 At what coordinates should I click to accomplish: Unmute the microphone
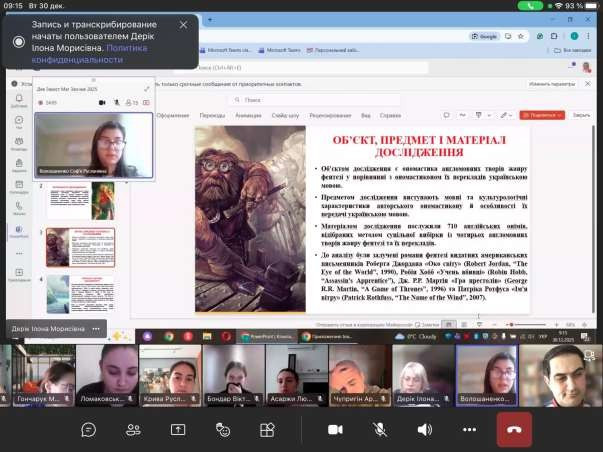(380, 429)
